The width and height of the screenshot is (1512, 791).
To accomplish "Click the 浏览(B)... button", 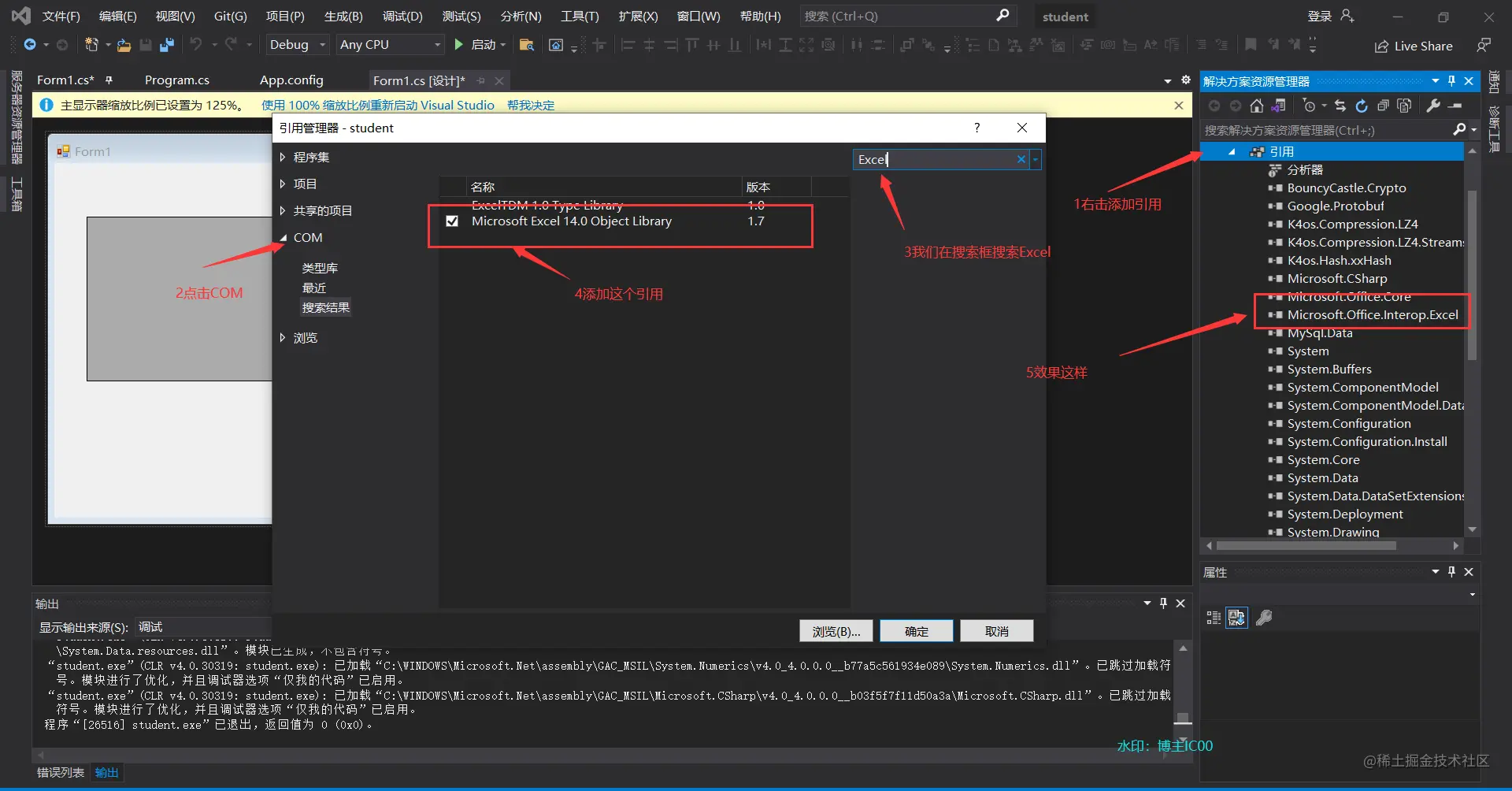I will [836, 631].
